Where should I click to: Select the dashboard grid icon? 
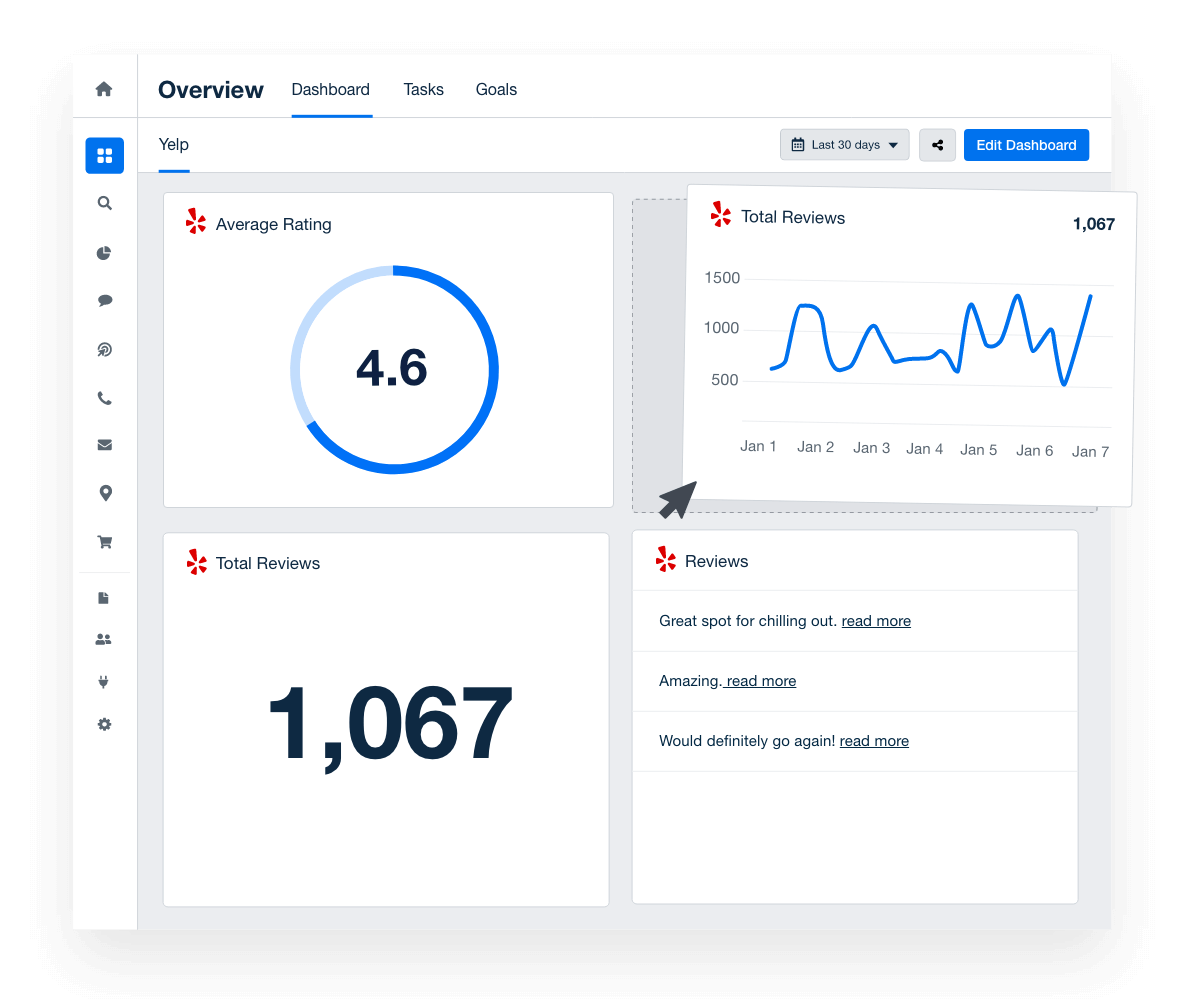pyautogui.click(x=105, y=156)
